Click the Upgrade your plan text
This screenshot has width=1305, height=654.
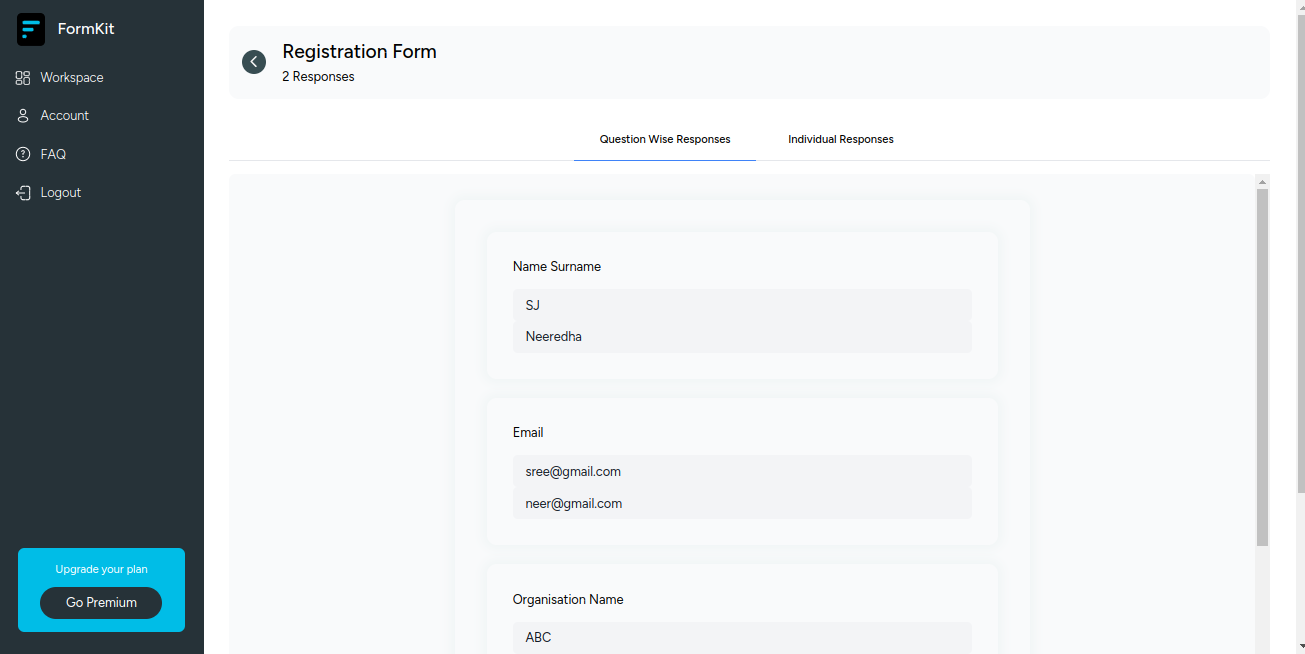click(101, 569)
